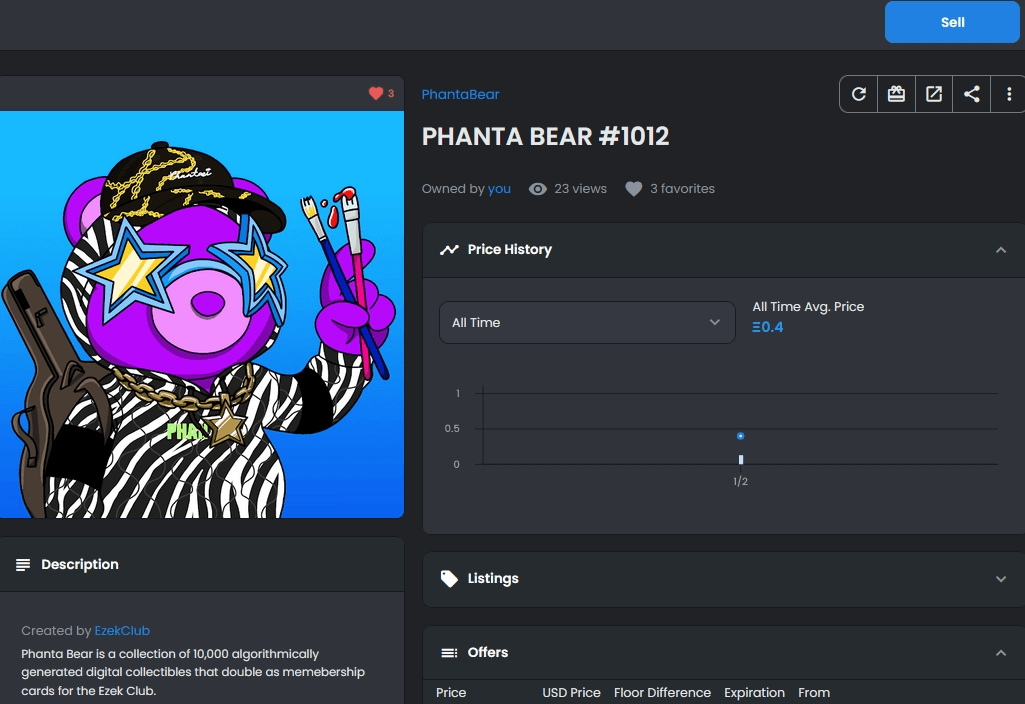1025x704 pixels.
Task: Open the All Time range dropdown
Action: [x=587, y=322]
